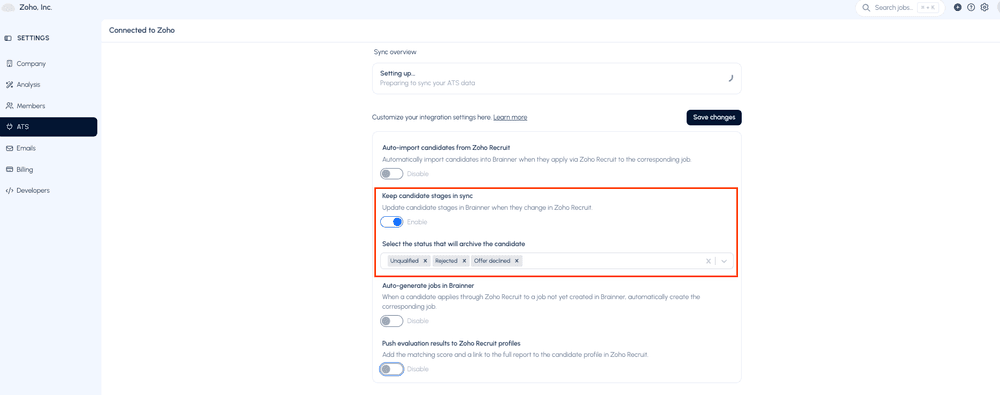Clear all selected archive statuses
This screenshot has width=1000, height=395.
[708, 261]
